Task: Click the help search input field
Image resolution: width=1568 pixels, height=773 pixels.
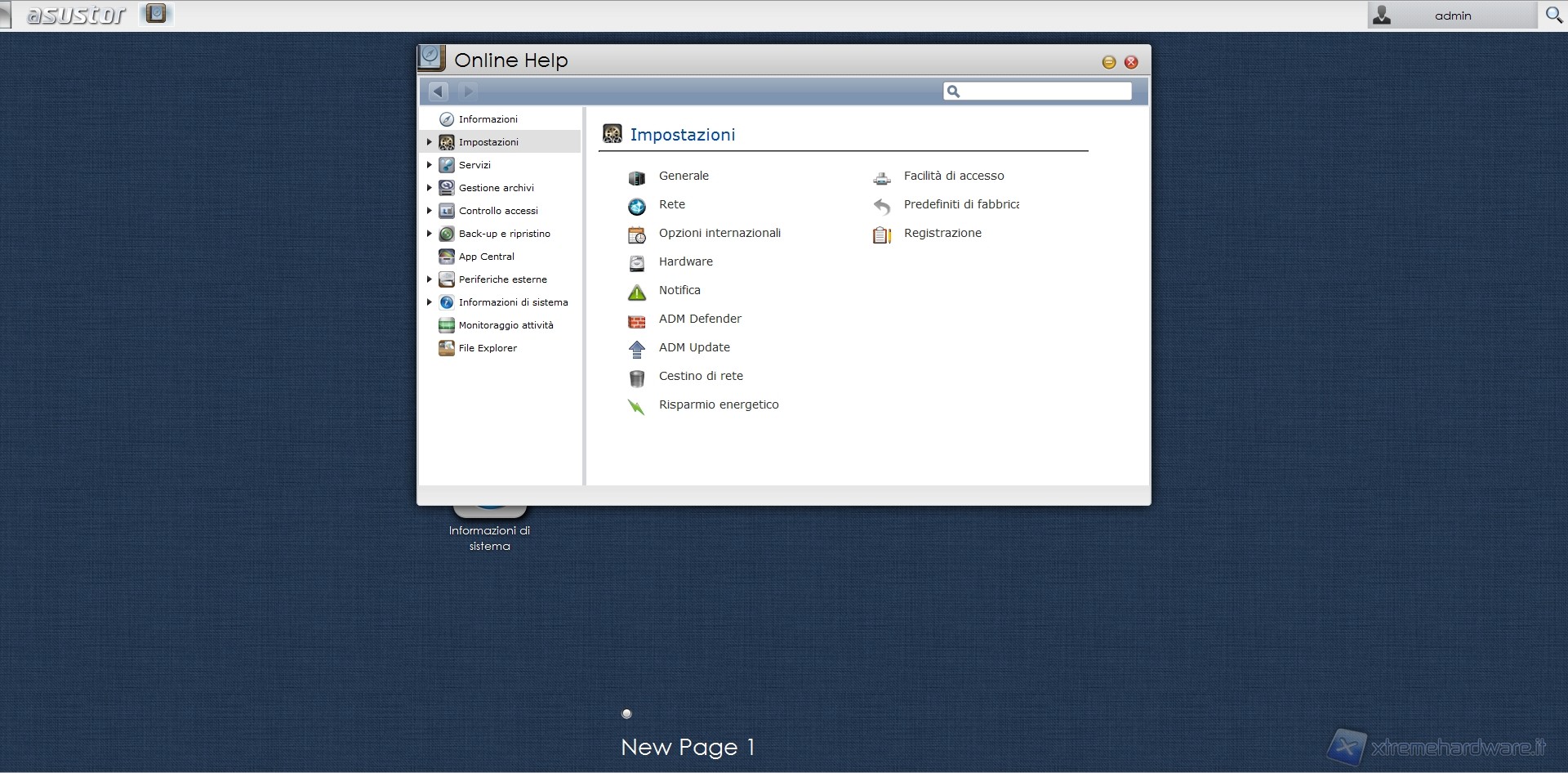Action: [x=1045, y=92]
